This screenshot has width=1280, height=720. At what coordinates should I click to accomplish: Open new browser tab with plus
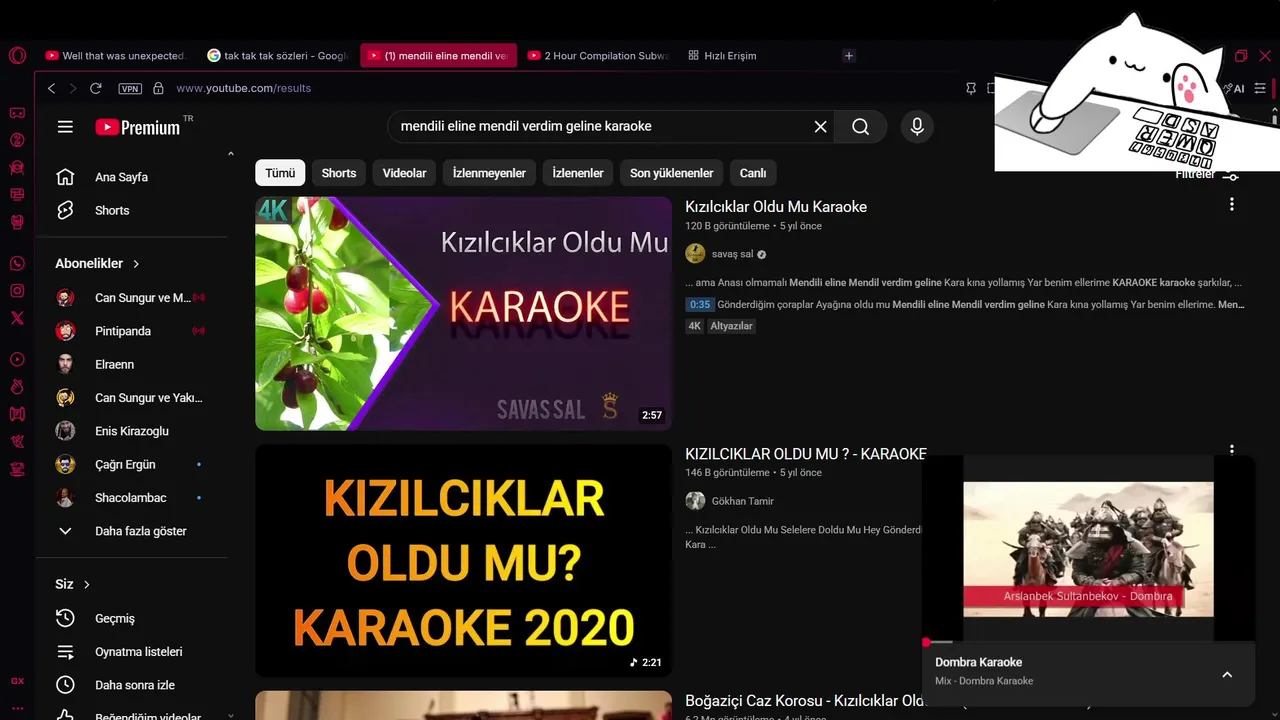[x=849, y=56]
